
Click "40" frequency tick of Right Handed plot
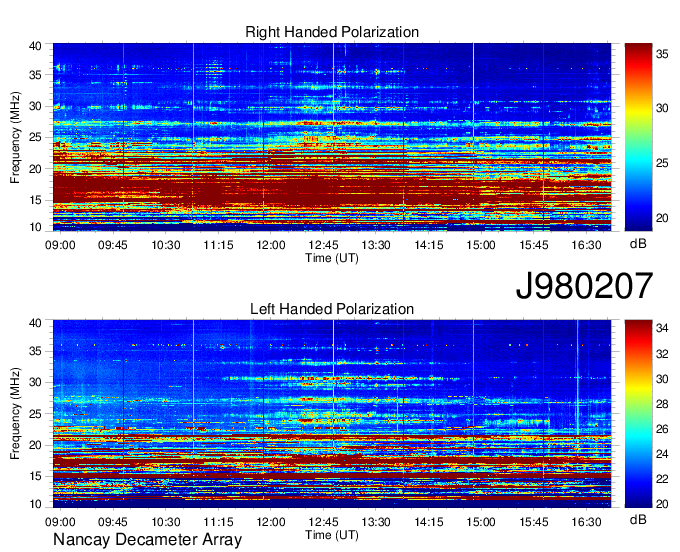[35, 46]
